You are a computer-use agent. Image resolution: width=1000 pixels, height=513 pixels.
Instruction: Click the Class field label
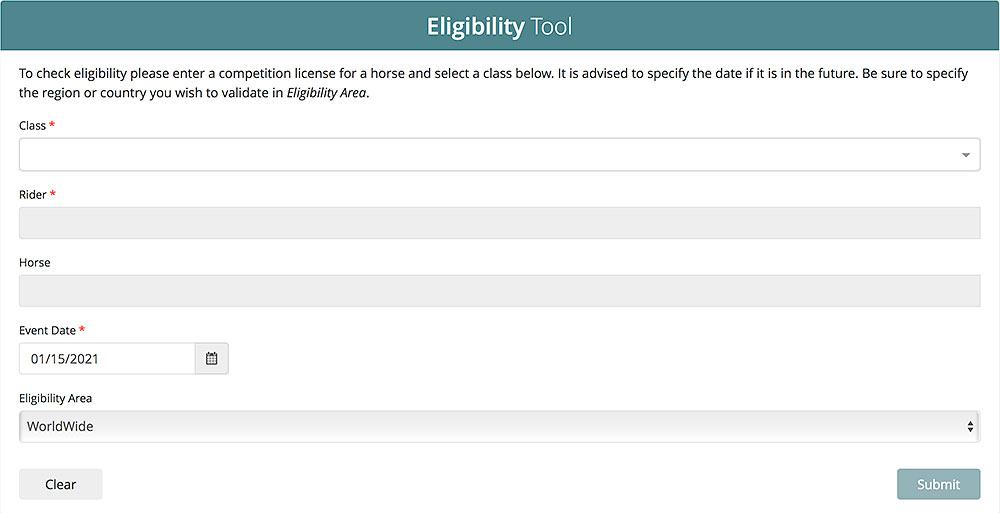point(32,126)
